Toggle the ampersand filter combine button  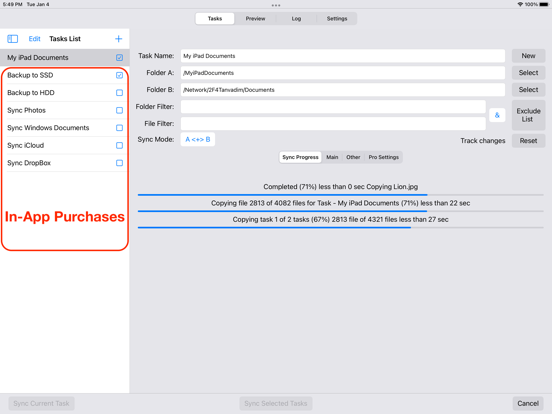pyautogui.click(x=497, y=115)
